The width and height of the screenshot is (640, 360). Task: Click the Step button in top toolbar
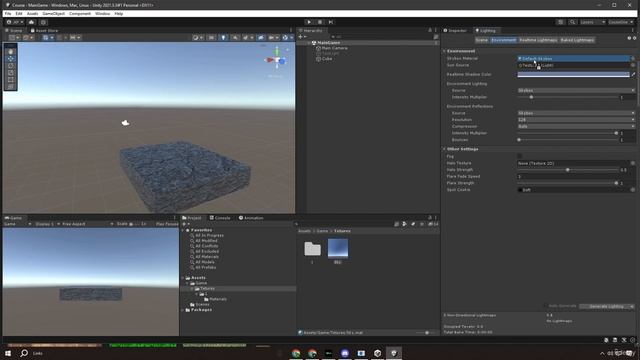331,22
